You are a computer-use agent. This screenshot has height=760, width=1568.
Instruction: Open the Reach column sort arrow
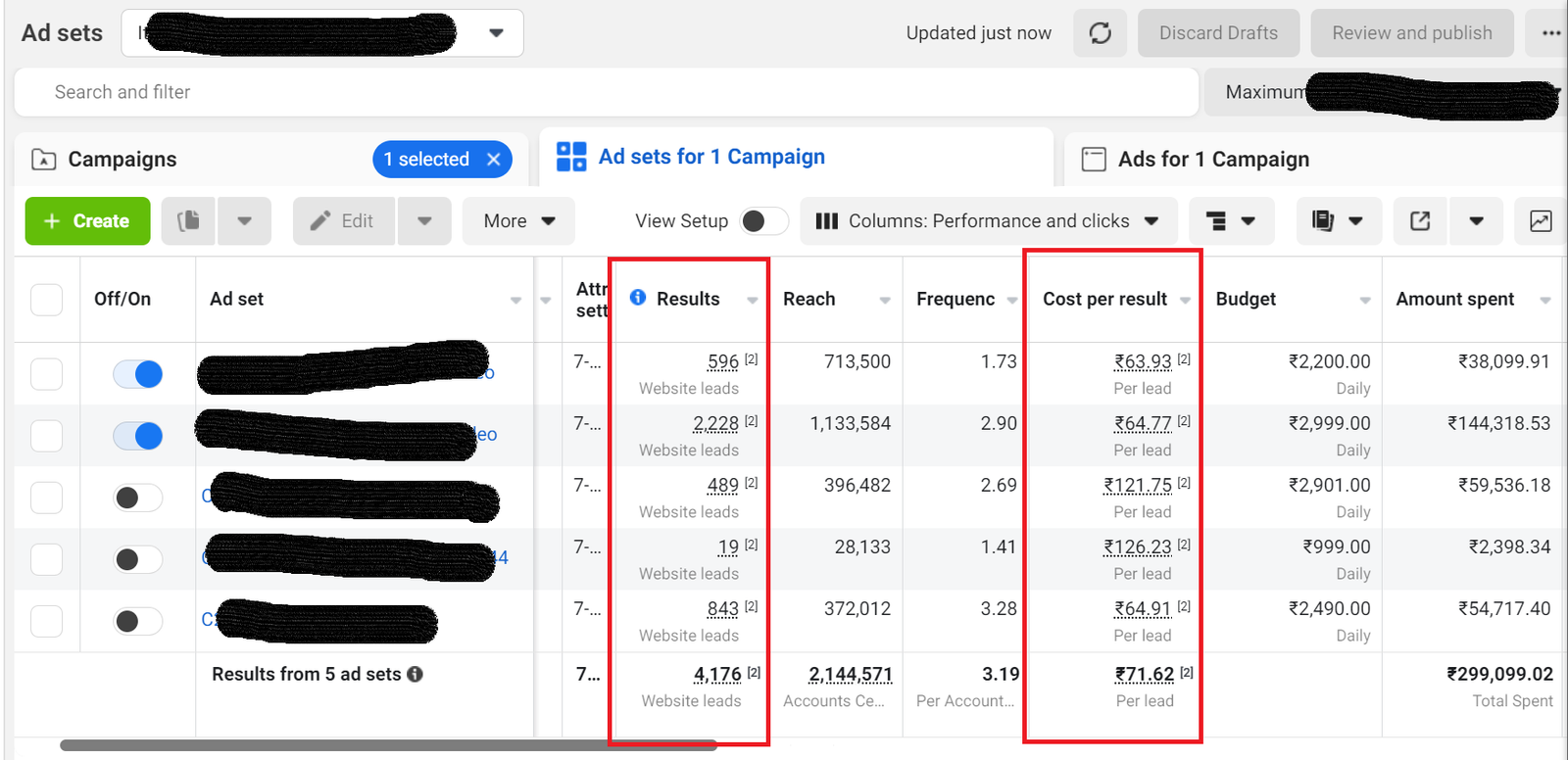point(885,301)
